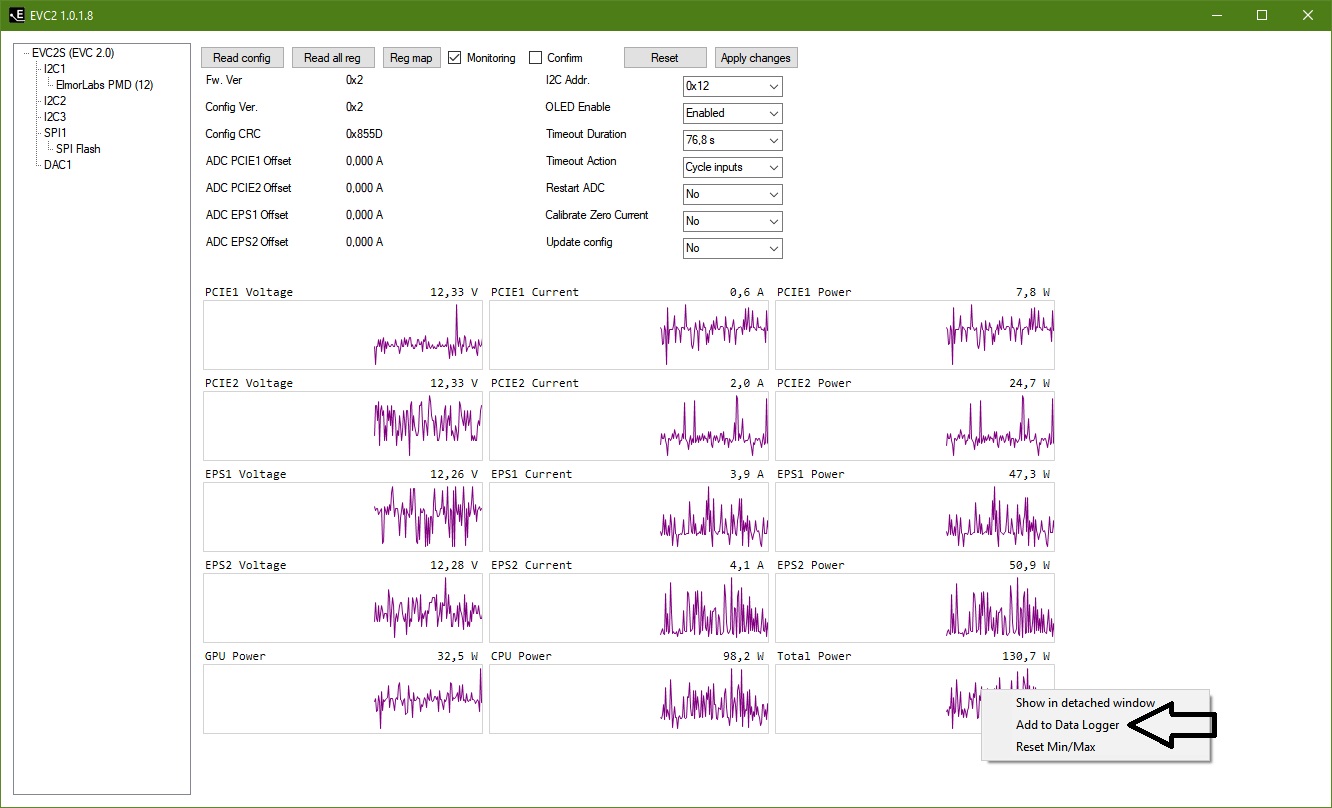
Task: Select the DAC1 tree item
Action: [58, 165]
